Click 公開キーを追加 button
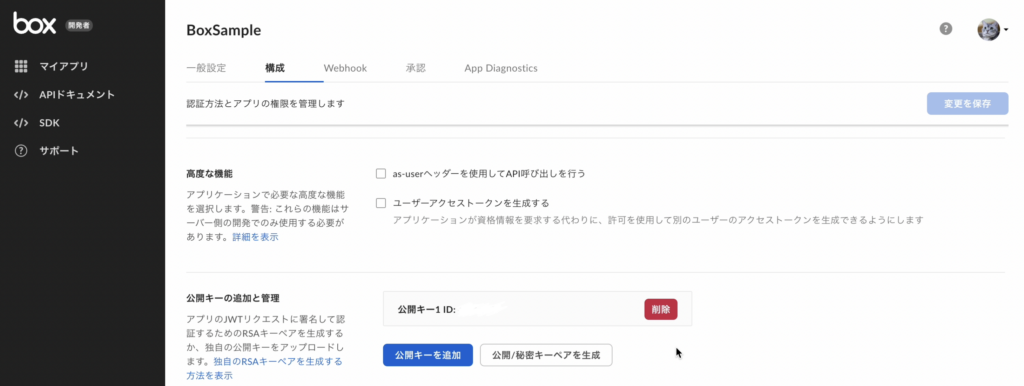This screenshot has width=1024, height=386. tap(428, 355)
